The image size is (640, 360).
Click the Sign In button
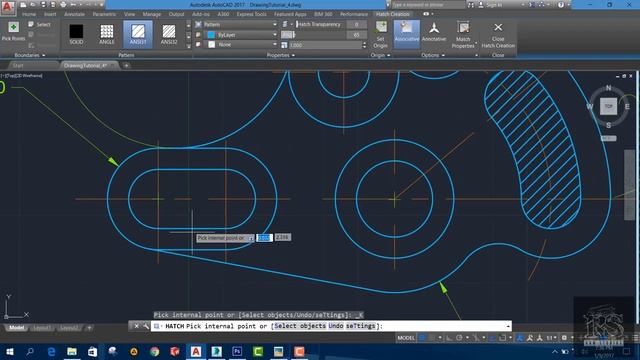pyautogui.click(x=491, y=4)
